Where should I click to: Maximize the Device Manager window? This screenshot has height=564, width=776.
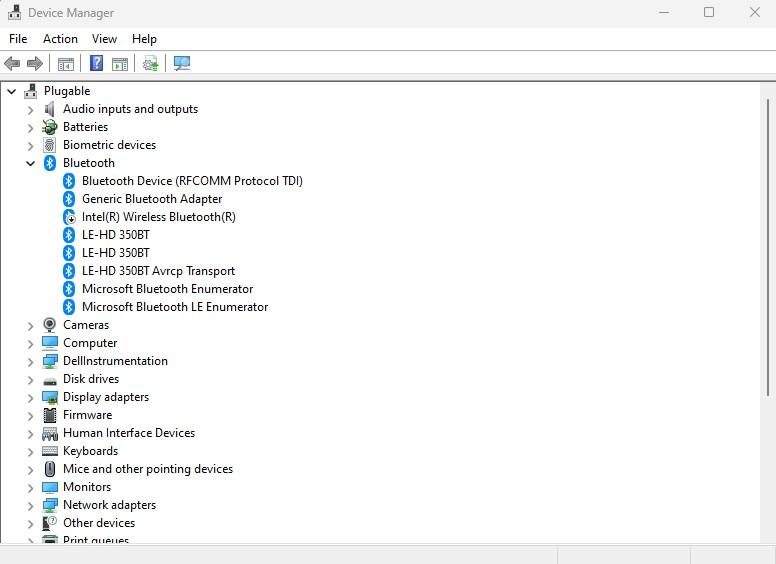click(x=709, y=12)
